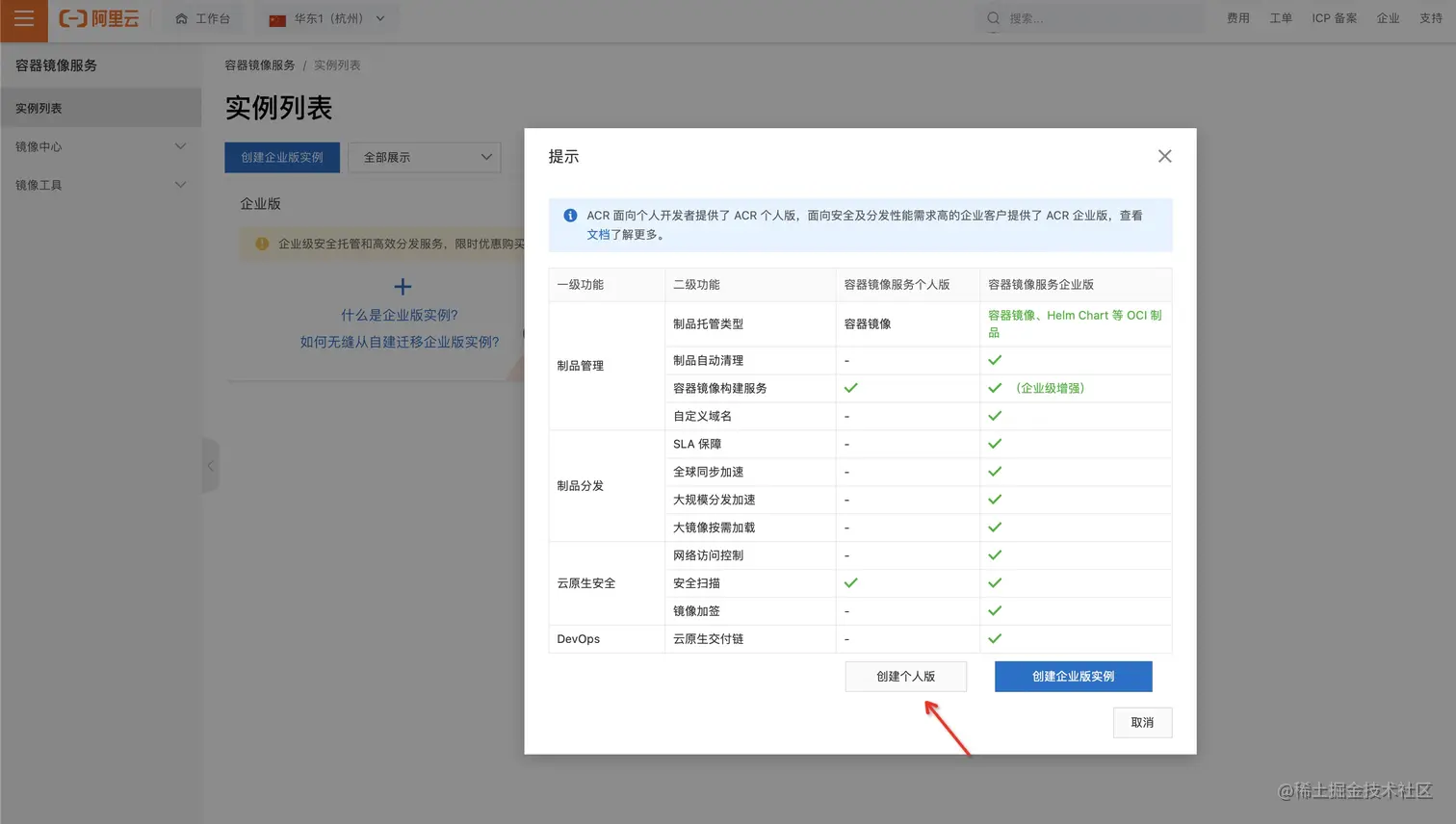
Task: Click 安全扫描 personal edition checkmark
Action: tap(850, 582)
